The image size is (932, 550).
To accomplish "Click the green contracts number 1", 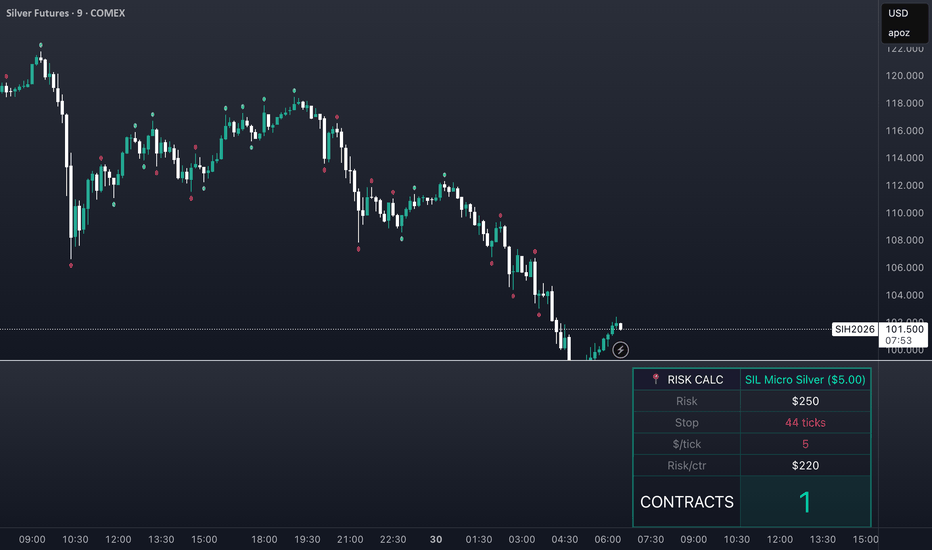I will click(805, 502).
